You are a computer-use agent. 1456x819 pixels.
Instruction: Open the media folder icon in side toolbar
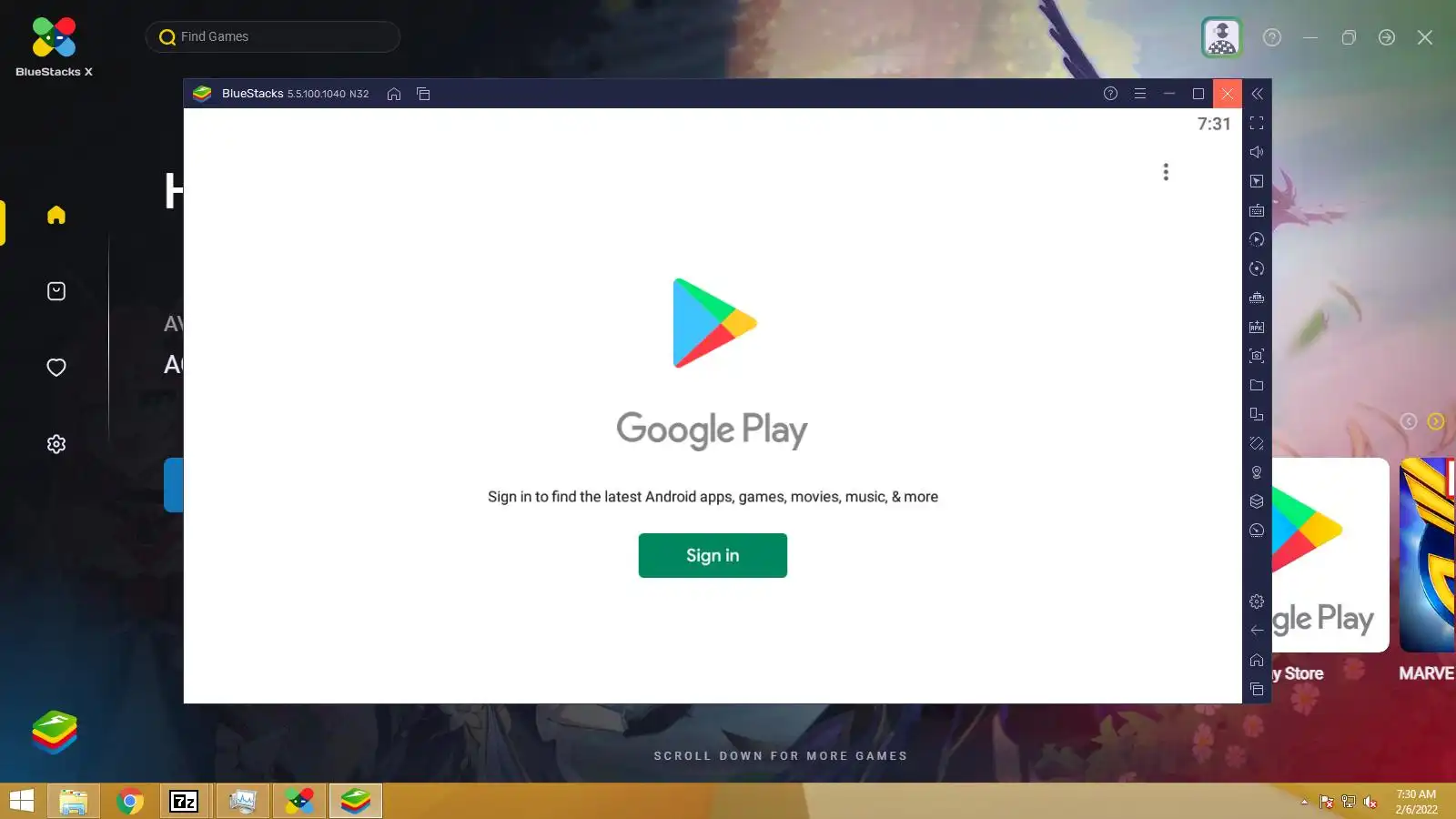[1257, 385]
